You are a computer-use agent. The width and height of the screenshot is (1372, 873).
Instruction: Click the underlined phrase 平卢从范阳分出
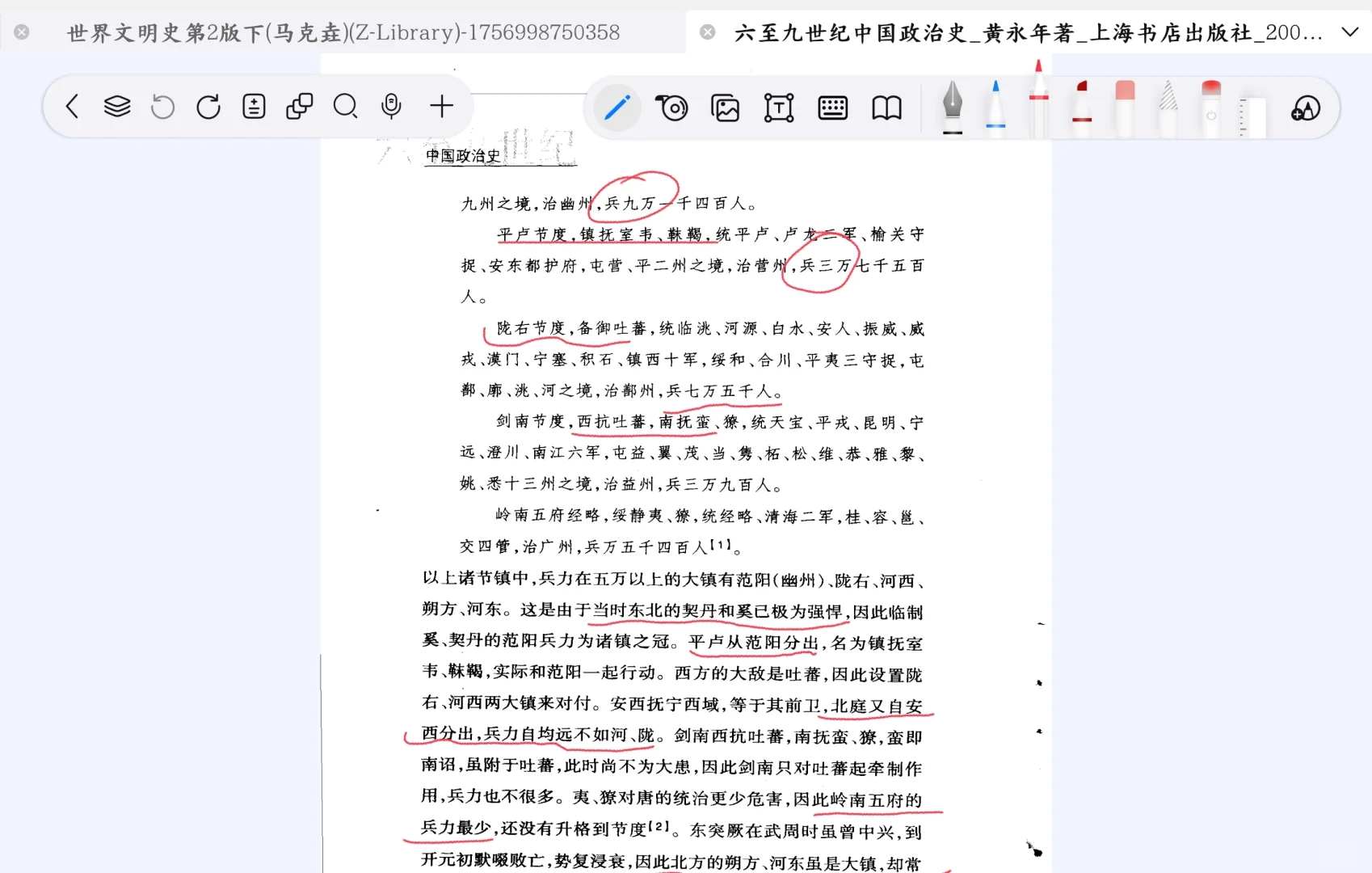point(754,643)
